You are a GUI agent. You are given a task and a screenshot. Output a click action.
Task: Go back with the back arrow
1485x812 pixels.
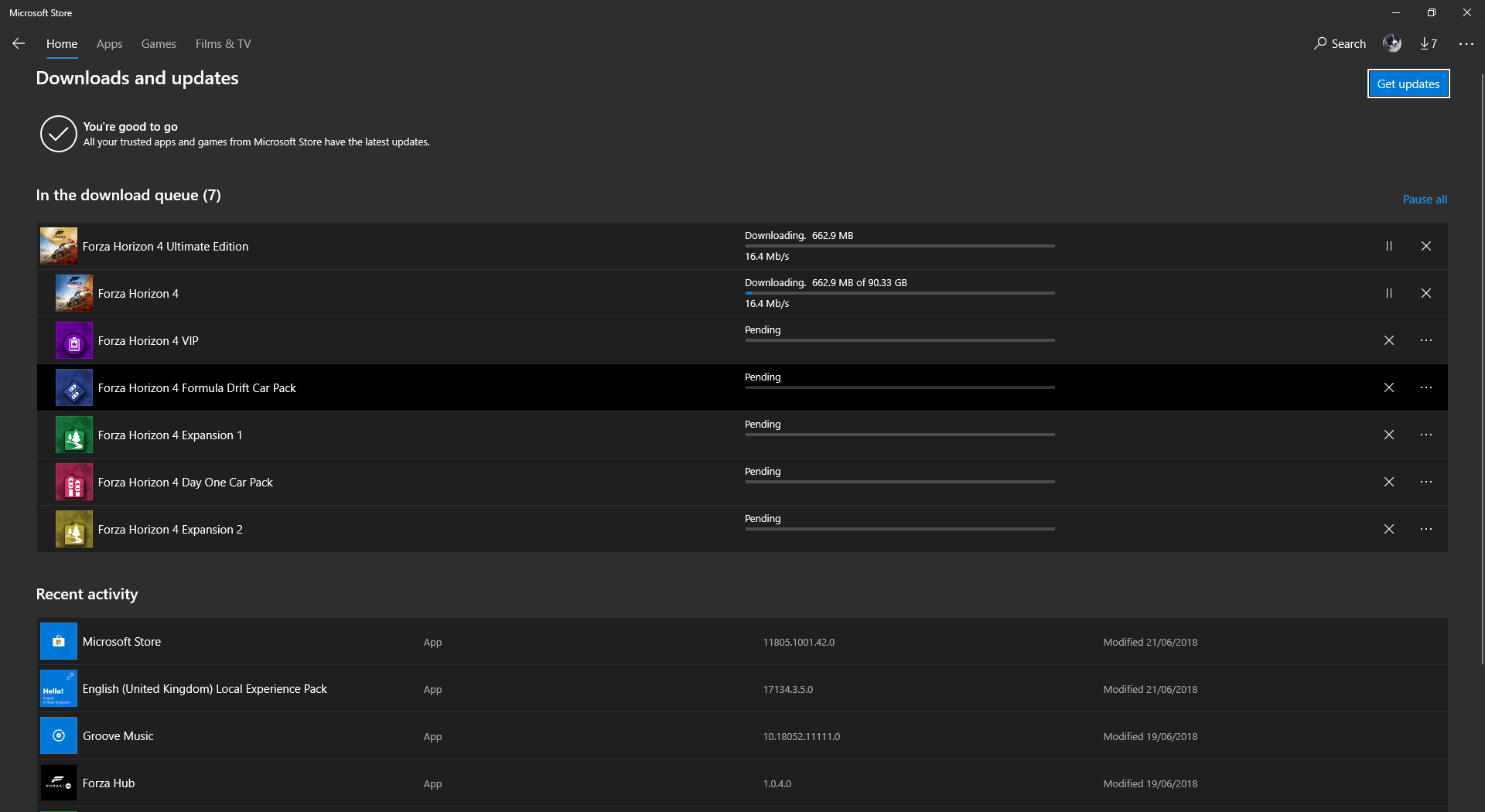19,43
